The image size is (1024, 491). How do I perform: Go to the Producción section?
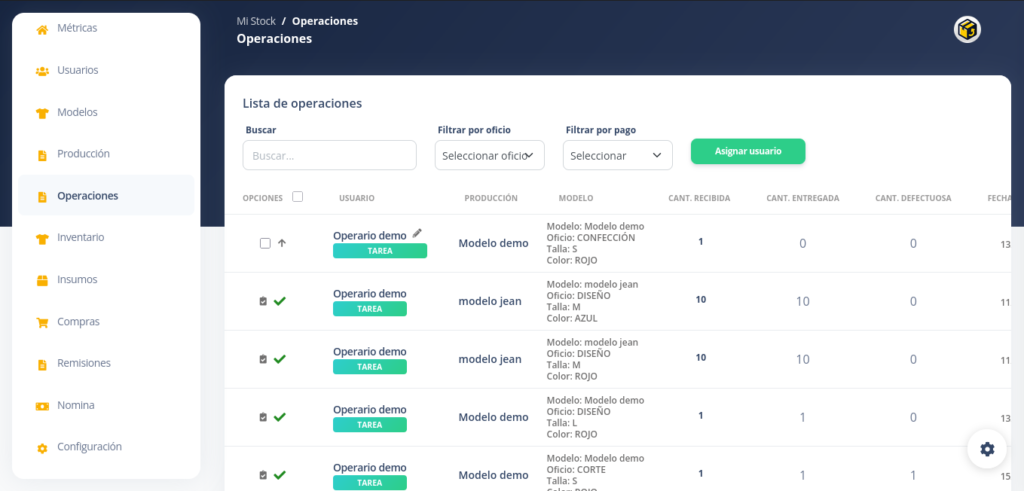click(83, 154)
